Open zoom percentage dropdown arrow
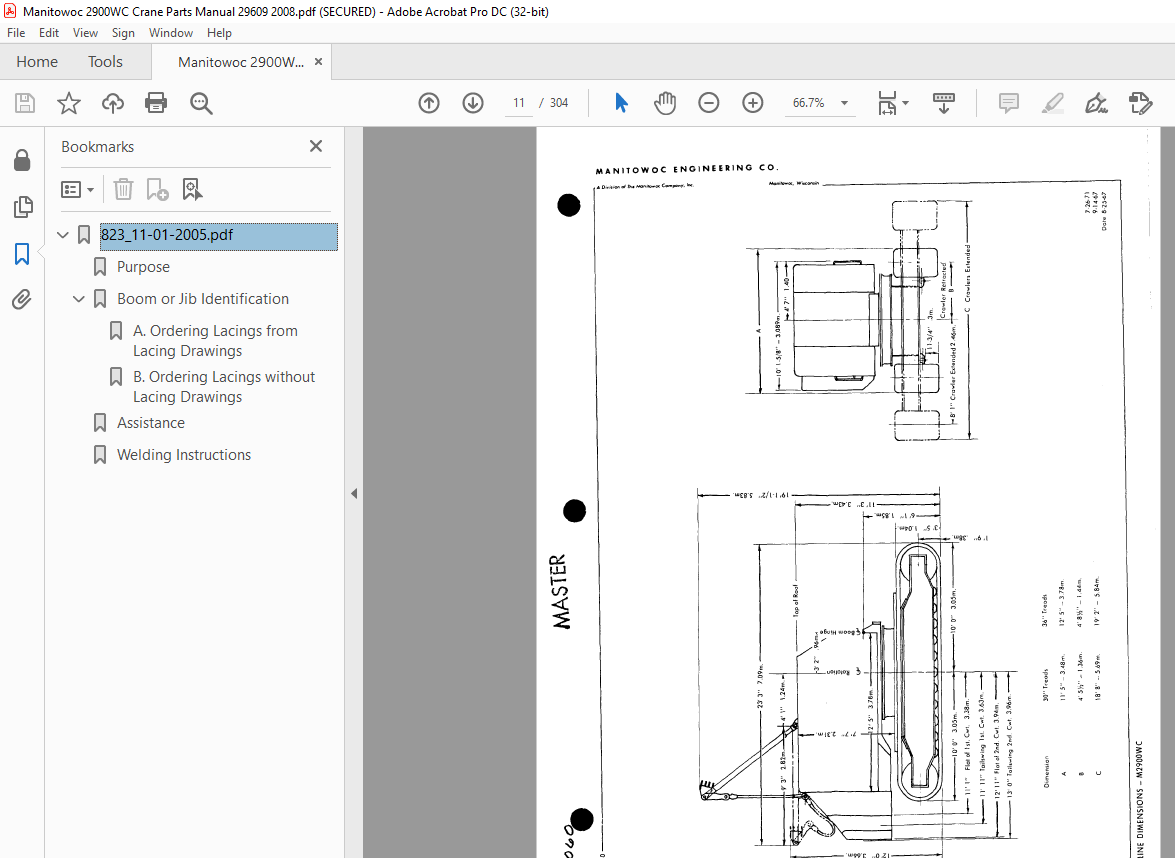The image size is (1175, 858). [x=845, y=103]
